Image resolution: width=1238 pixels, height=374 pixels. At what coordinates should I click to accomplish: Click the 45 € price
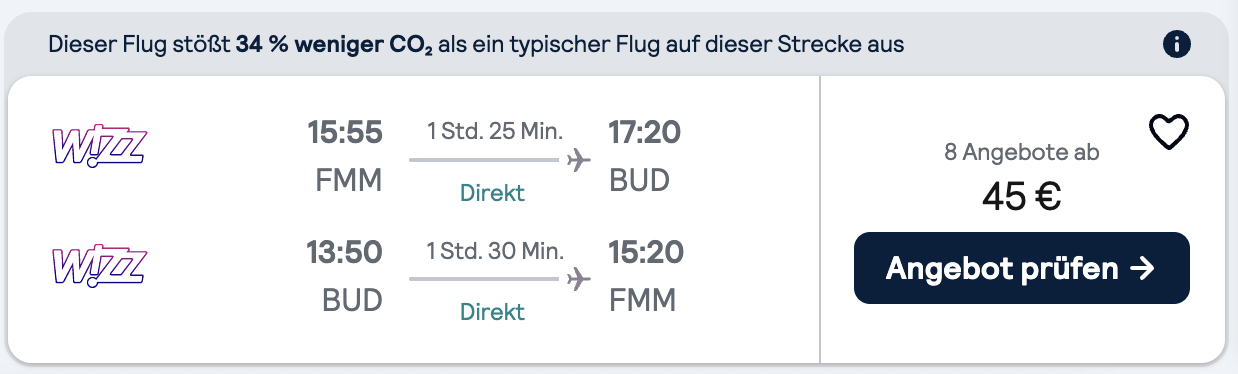coord(1021,197)
